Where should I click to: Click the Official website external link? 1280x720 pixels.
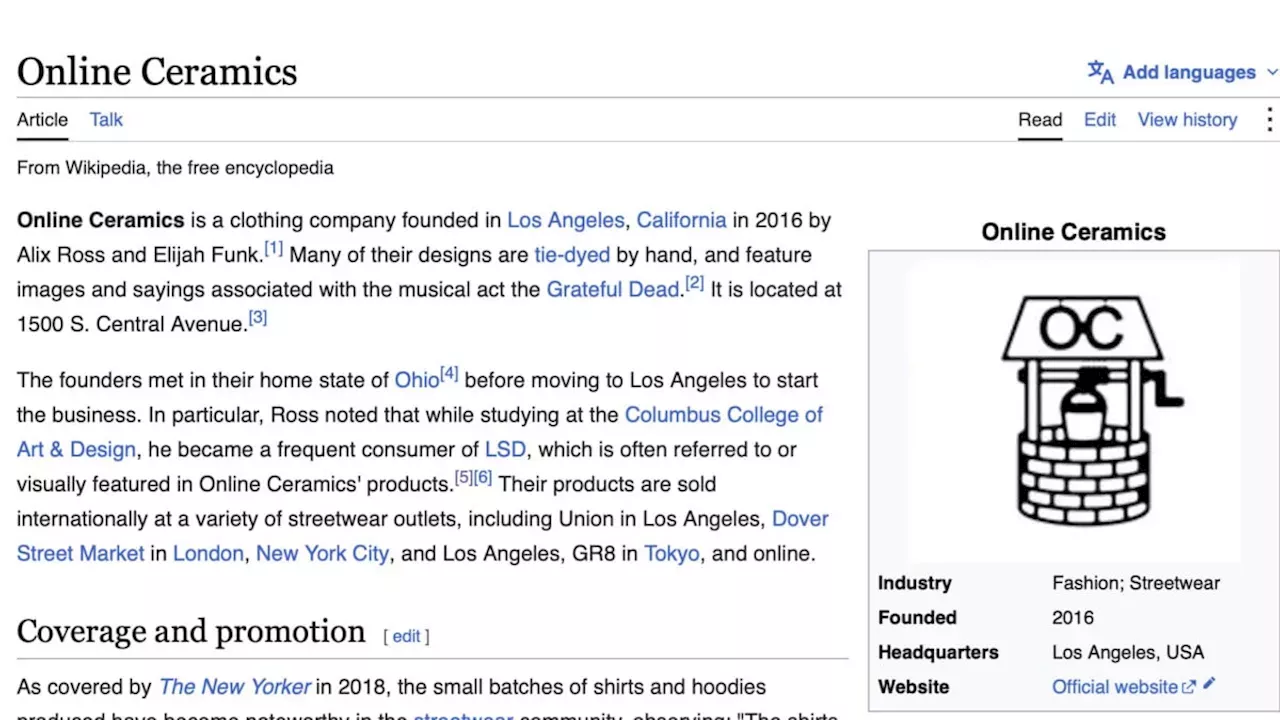point(1123,686)
